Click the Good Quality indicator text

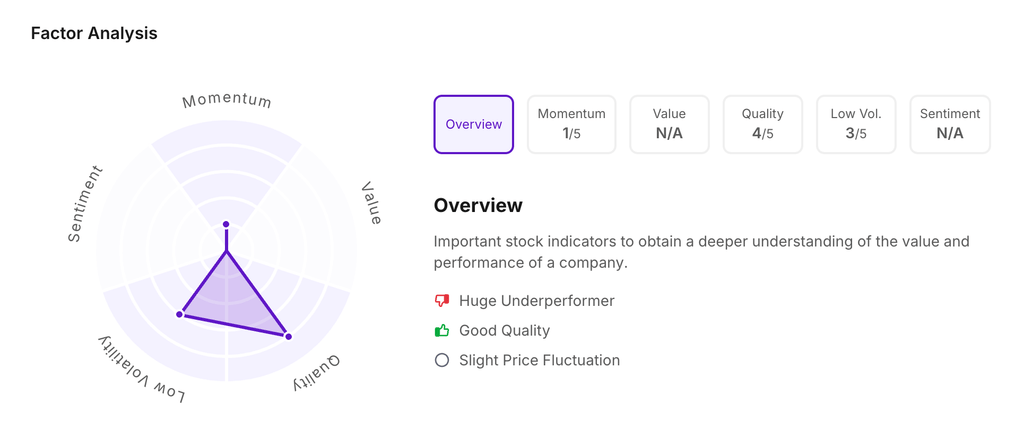(x=504, y=330)
